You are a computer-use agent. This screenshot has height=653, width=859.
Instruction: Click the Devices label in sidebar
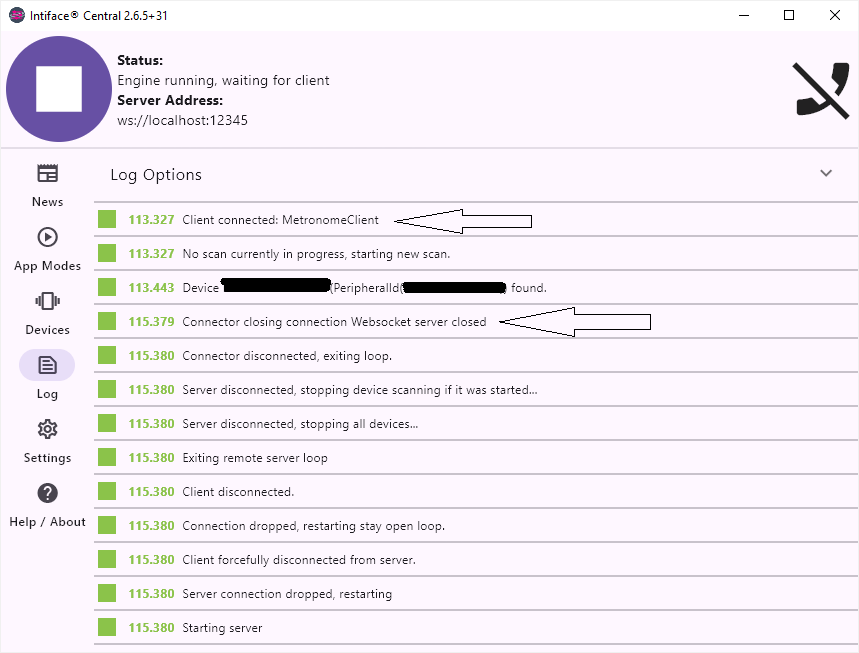(x=48, y=330)
